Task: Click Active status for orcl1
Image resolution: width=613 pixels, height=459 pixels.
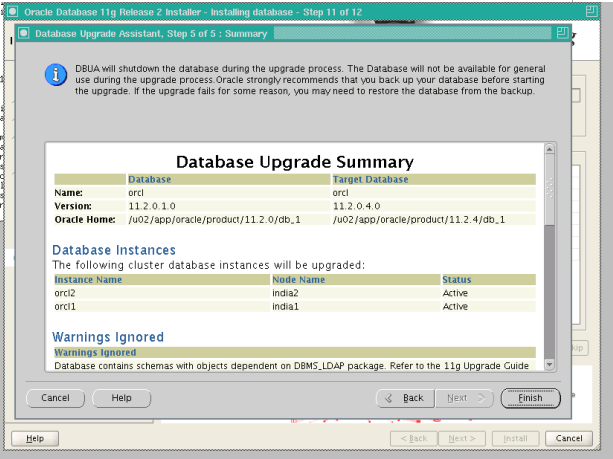Action: [x=455, y=306]
